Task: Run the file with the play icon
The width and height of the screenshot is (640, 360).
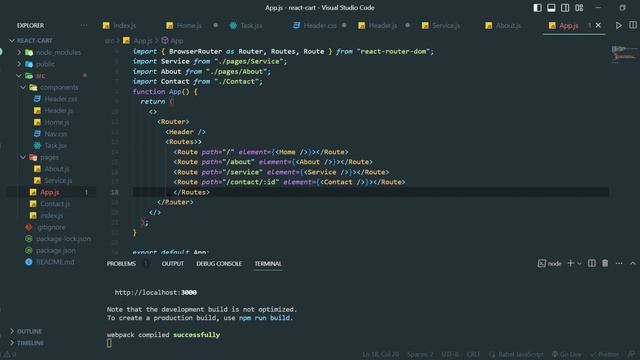Action: (x=619, y=25)
